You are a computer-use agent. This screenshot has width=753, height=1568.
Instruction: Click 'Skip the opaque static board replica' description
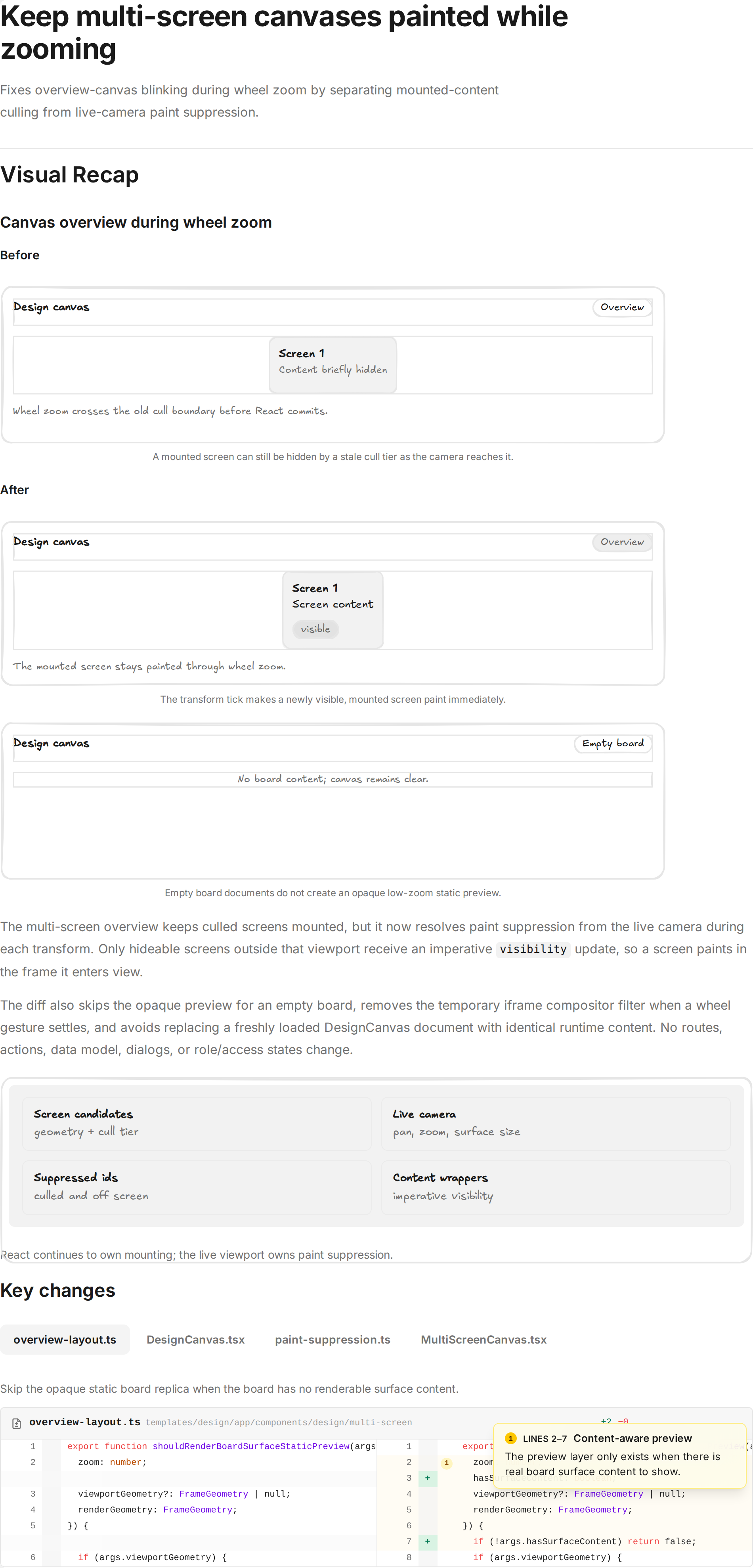click(229, 1388)
